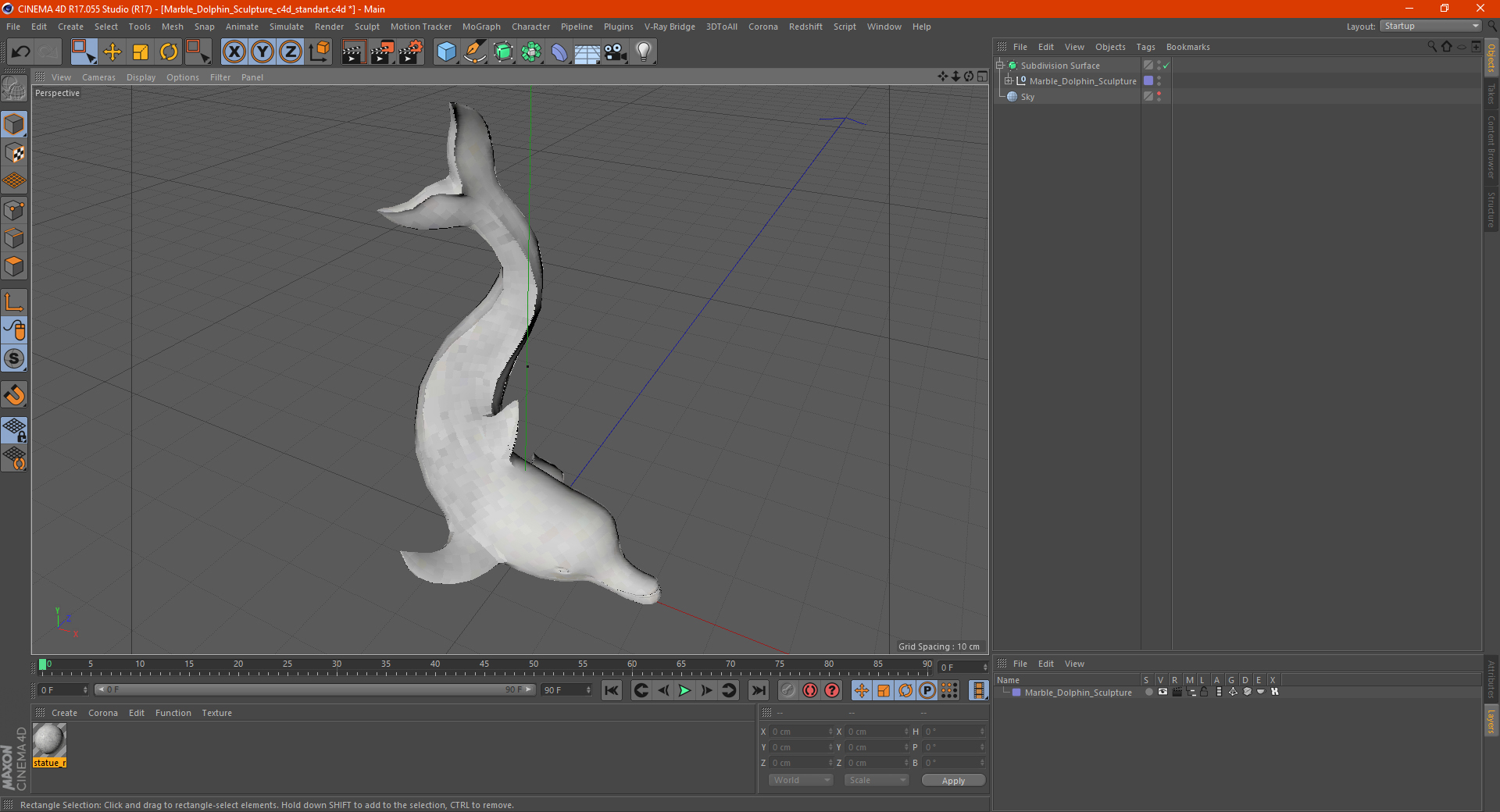Toggle layer view eye for Marble_Dolphin_Sculpture
1500x812 pixels.
click(x=1162, y=692)
